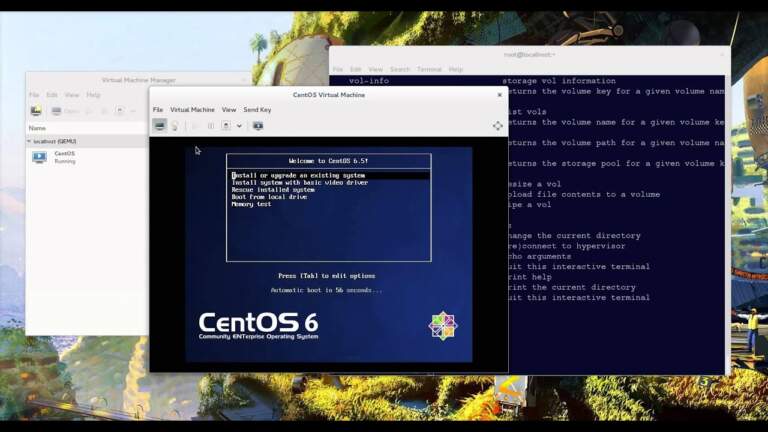
Task: Toggle fullscreen view of the VM console
Action: 497,126
